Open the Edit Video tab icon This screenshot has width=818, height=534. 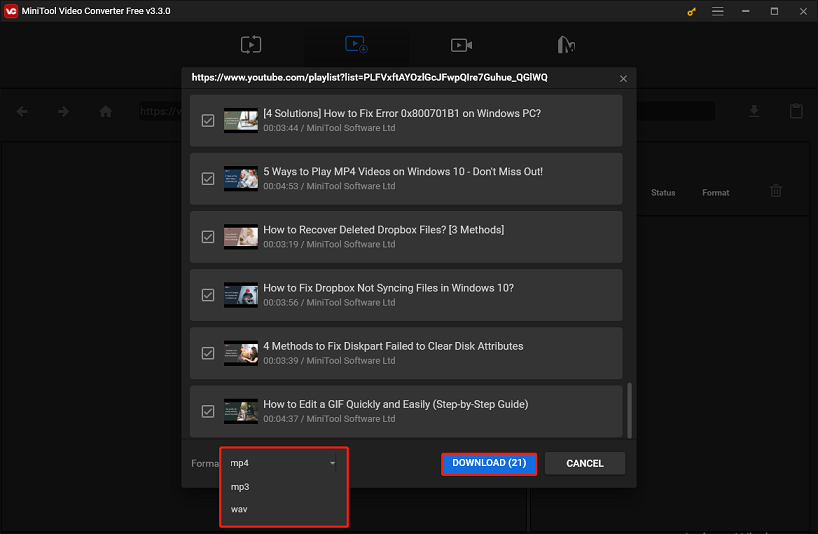click(x=566, y=45)
